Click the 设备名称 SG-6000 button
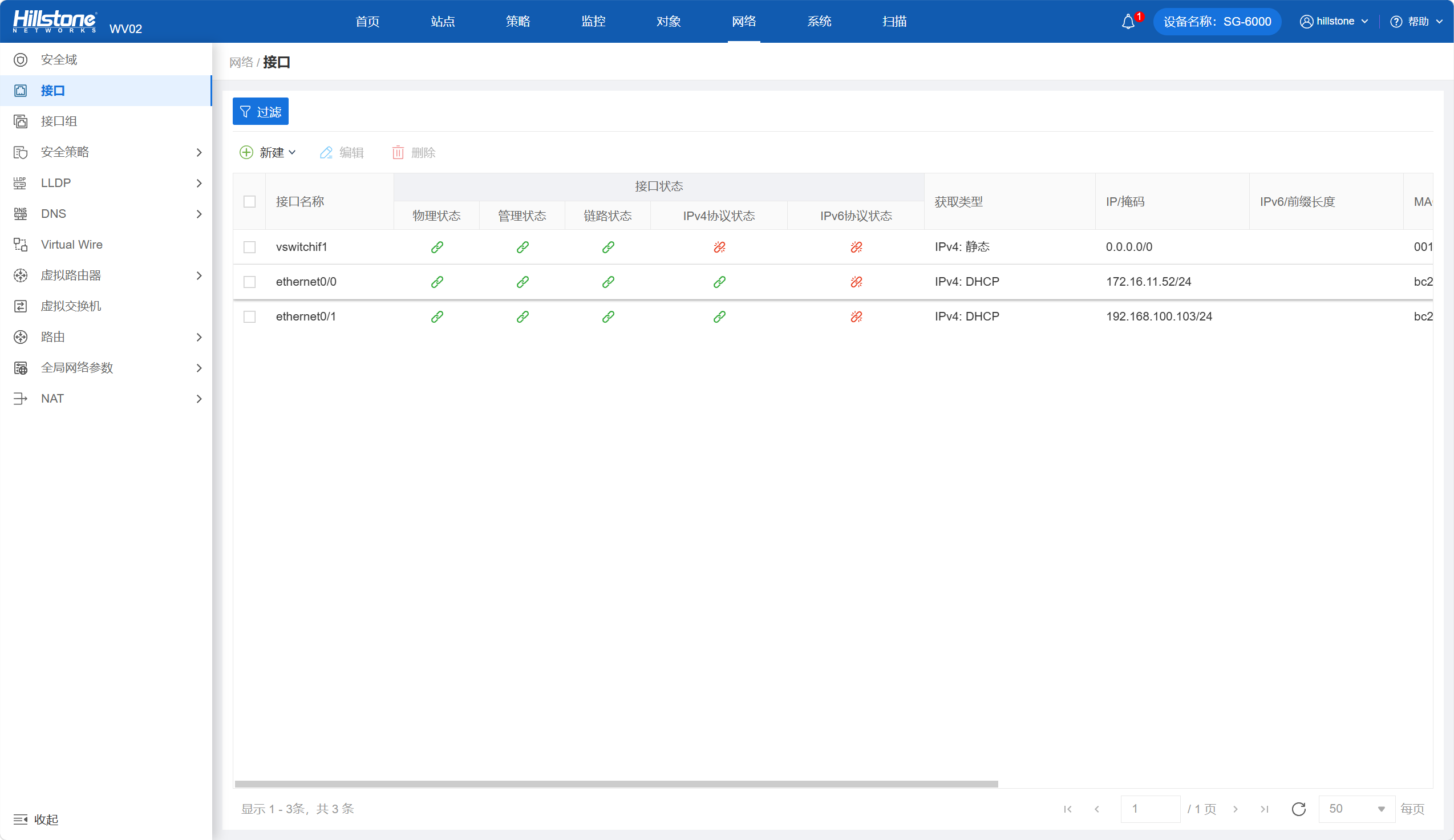The height and width of the screenshot is (840, 1454). tap(1216, 22)
